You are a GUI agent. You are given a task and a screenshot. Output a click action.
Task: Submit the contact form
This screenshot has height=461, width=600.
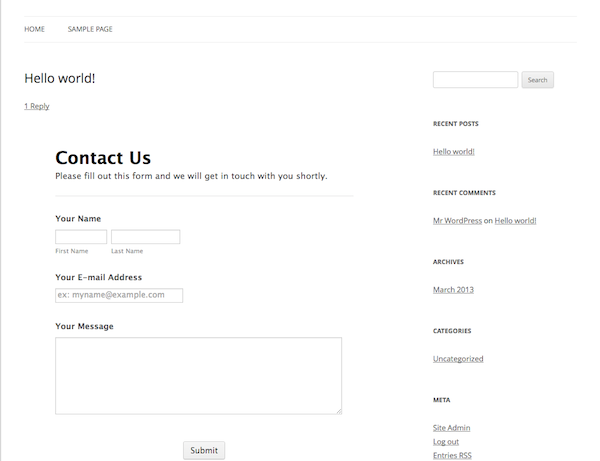204,450
